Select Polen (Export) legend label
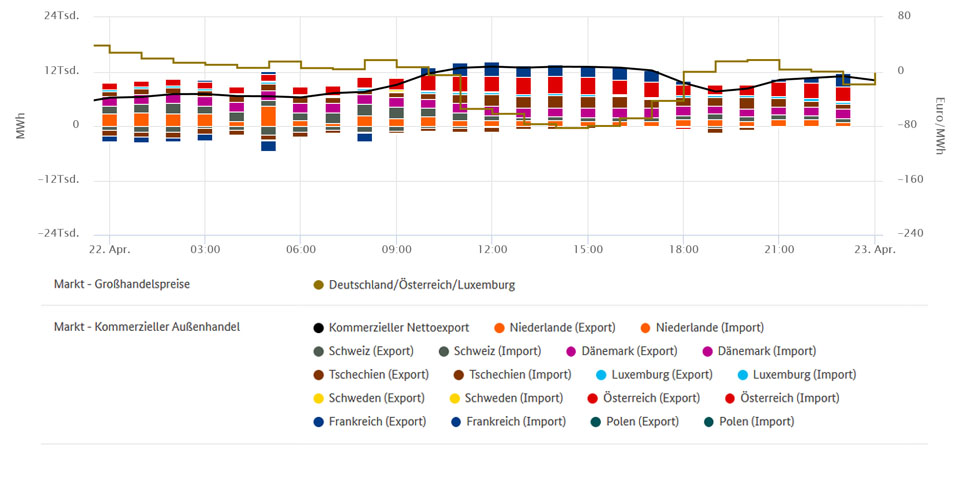The width and height of the screenshot is (960, 500). [642, 422]
